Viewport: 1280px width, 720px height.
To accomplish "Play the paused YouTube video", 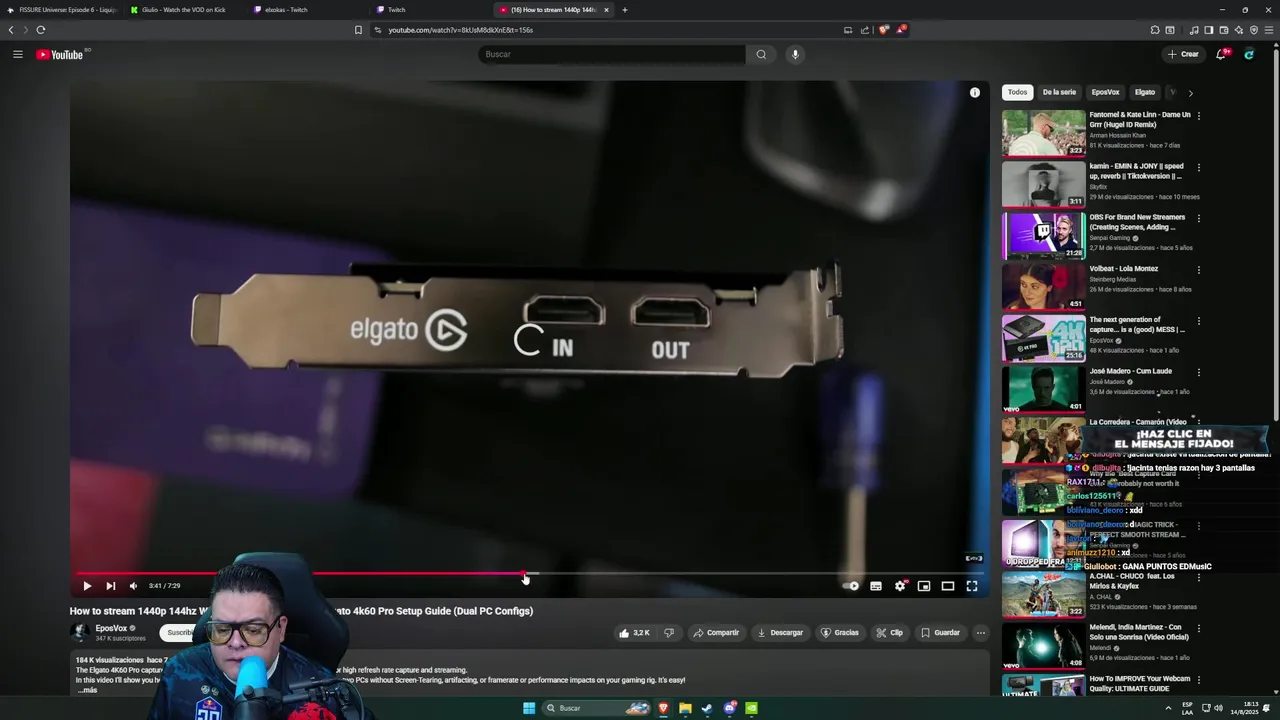I will coord(87,586).
